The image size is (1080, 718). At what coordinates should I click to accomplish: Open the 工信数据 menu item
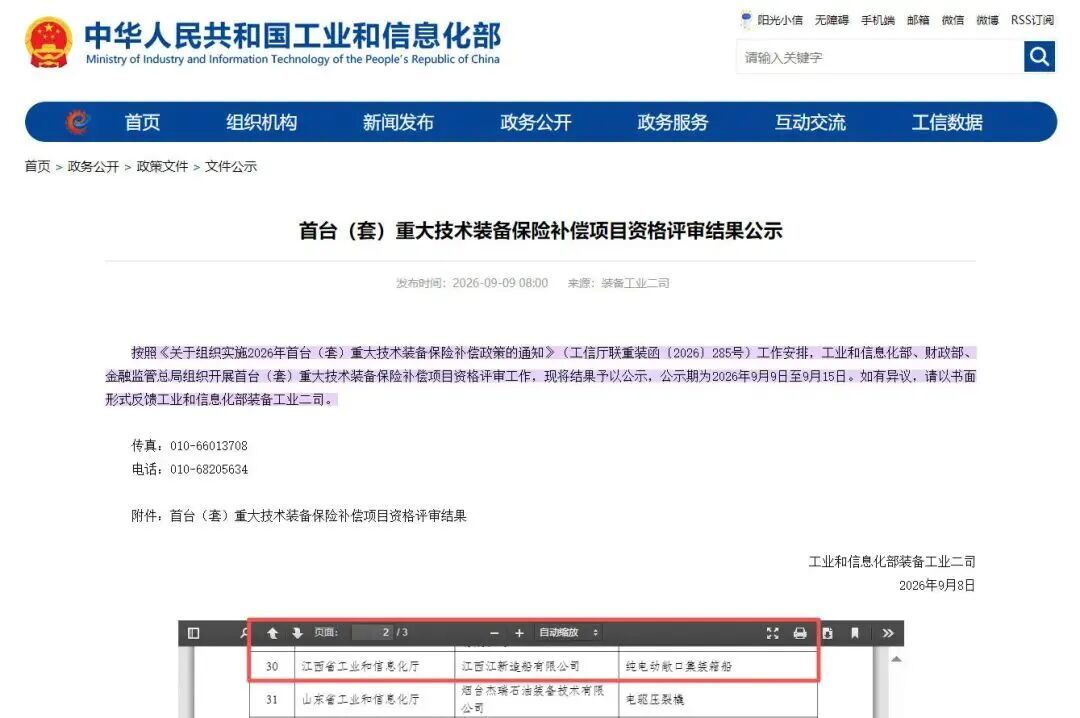947,122
